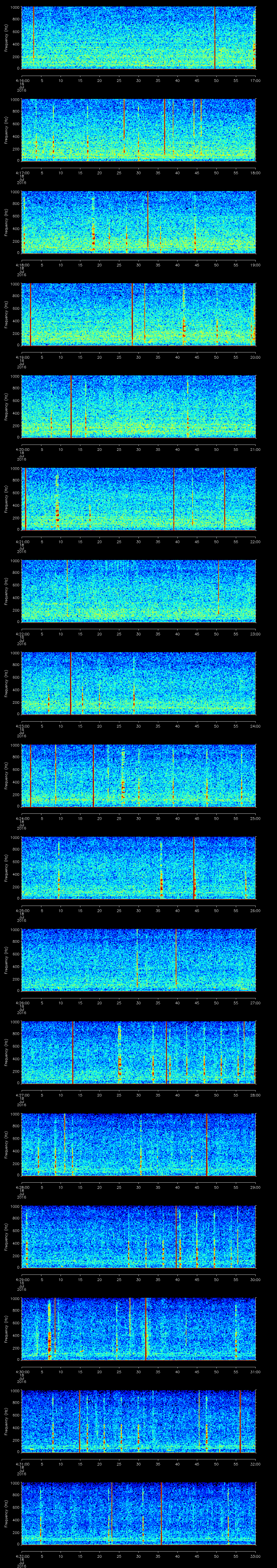
Task: Click the 4:30:00 start time label
Action: coord(22,1371)
